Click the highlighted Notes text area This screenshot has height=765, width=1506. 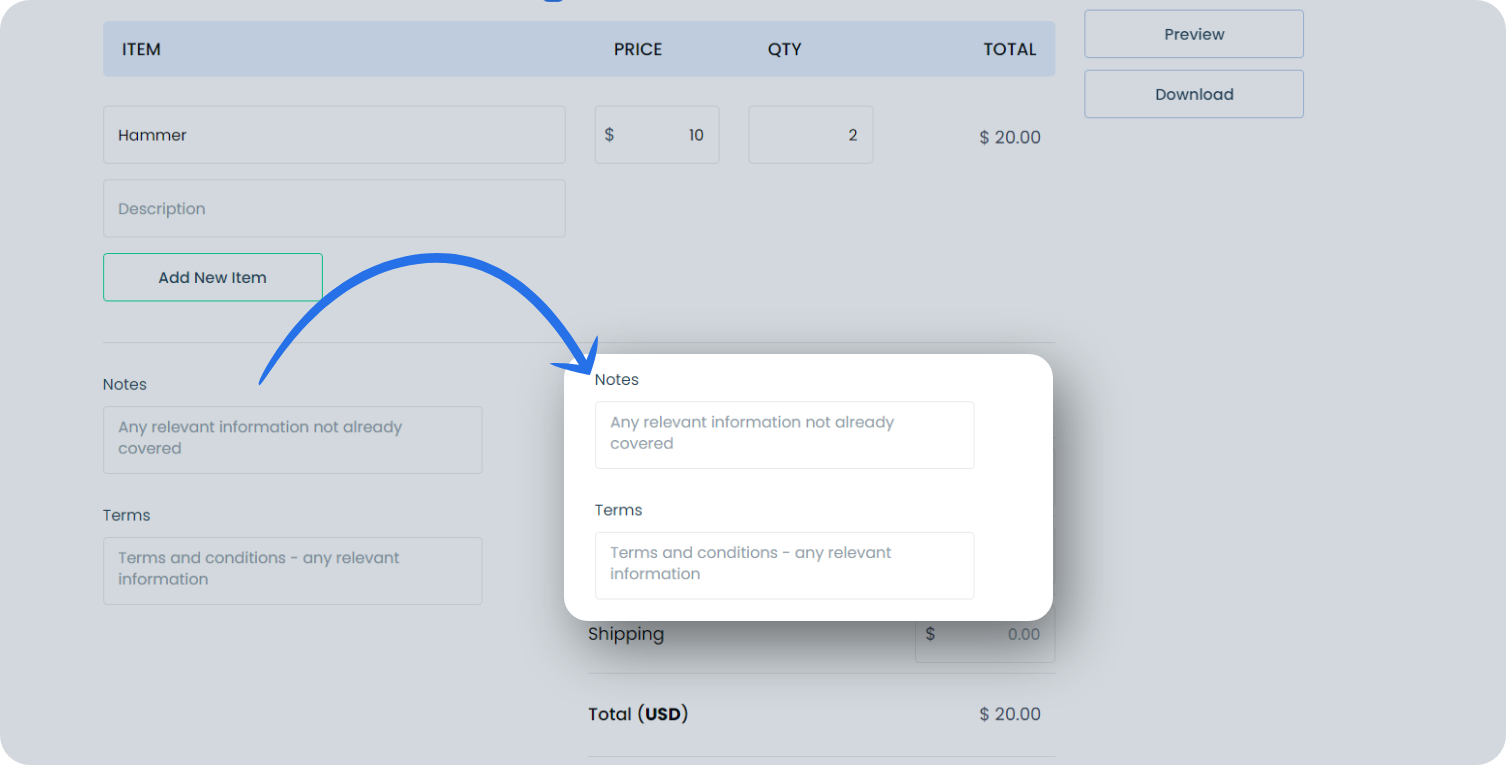[785, 435]
